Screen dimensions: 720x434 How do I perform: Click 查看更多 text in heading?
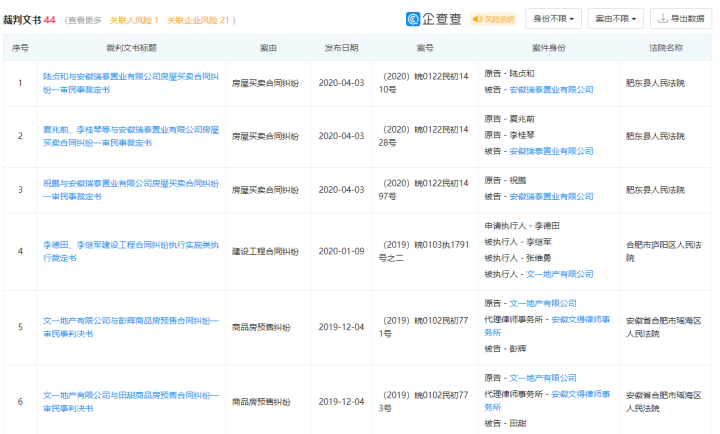coord(84,20)
